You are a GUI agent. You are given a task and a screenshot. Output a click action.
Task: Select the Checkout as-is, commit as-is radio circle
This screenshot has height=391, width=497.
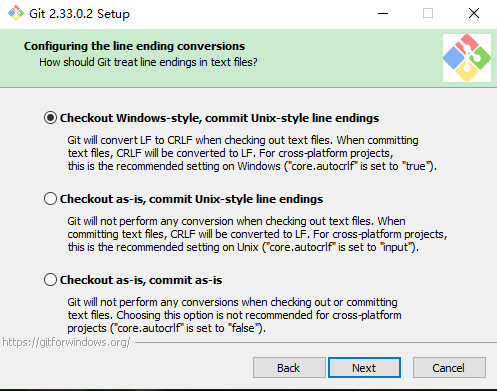coord(50,280)
